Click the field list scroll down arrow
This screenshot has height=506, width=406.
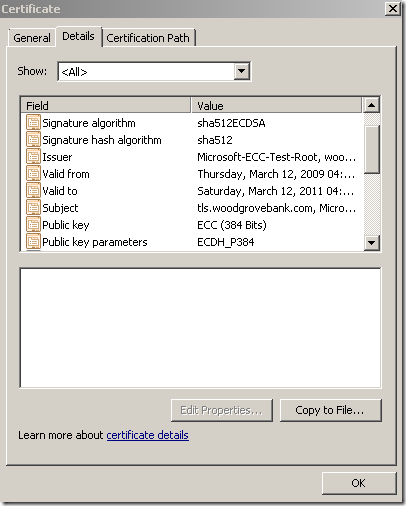point(371,242)
